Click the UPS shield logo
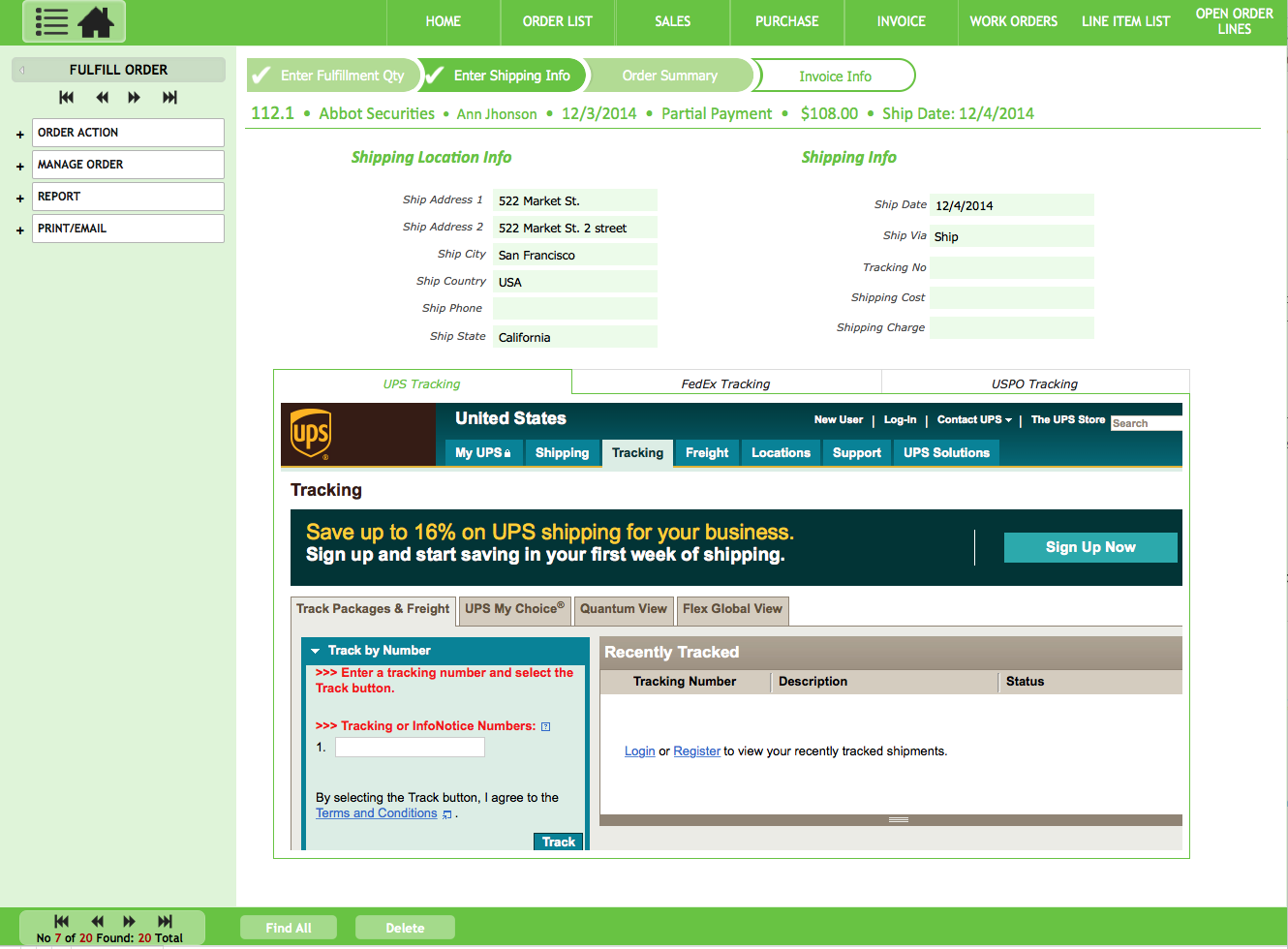Screen dimensions: 1288x949 [311, 434]
